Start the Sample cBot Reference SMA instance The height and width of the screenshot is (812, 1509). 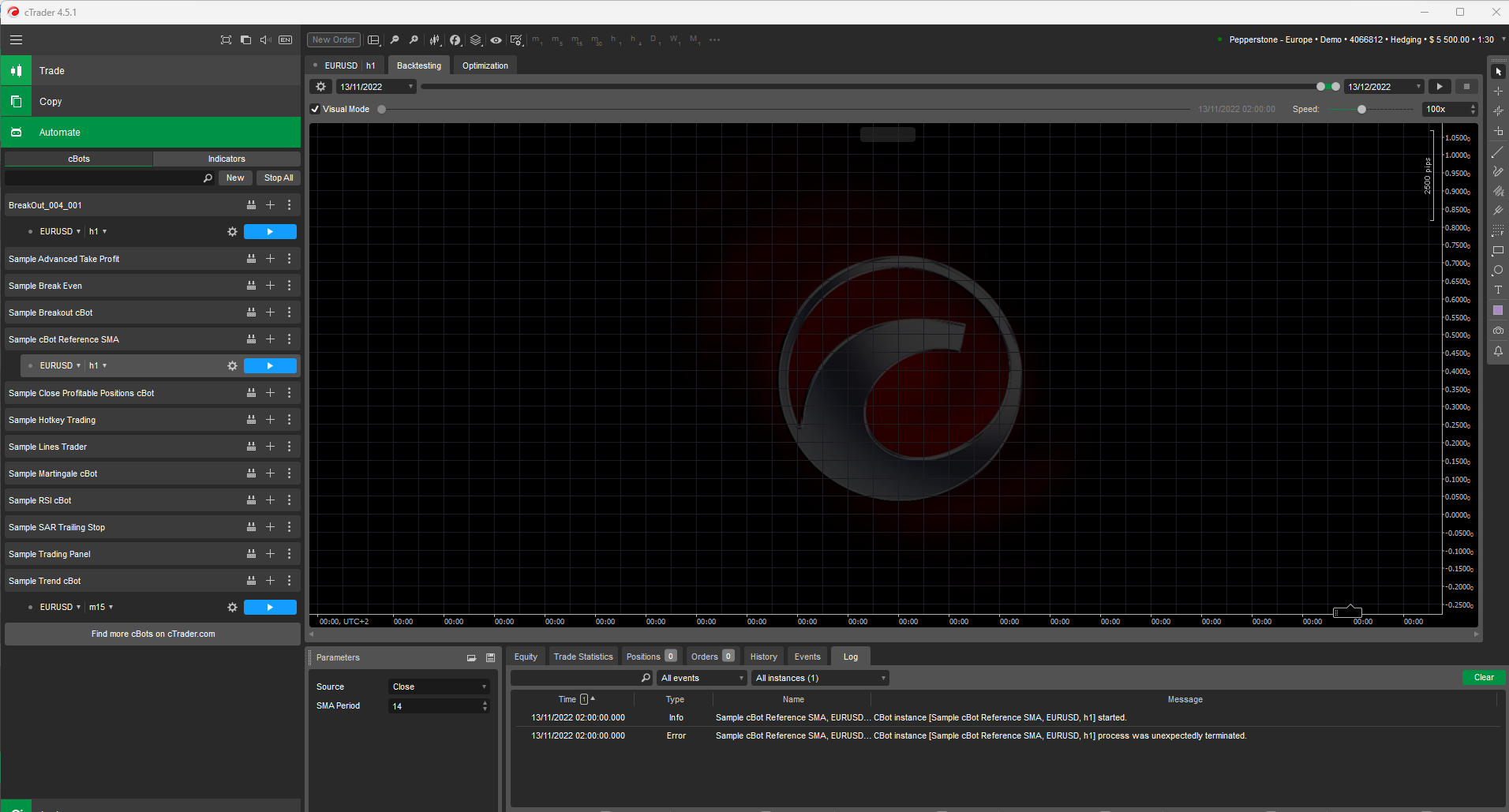(270, 365)
